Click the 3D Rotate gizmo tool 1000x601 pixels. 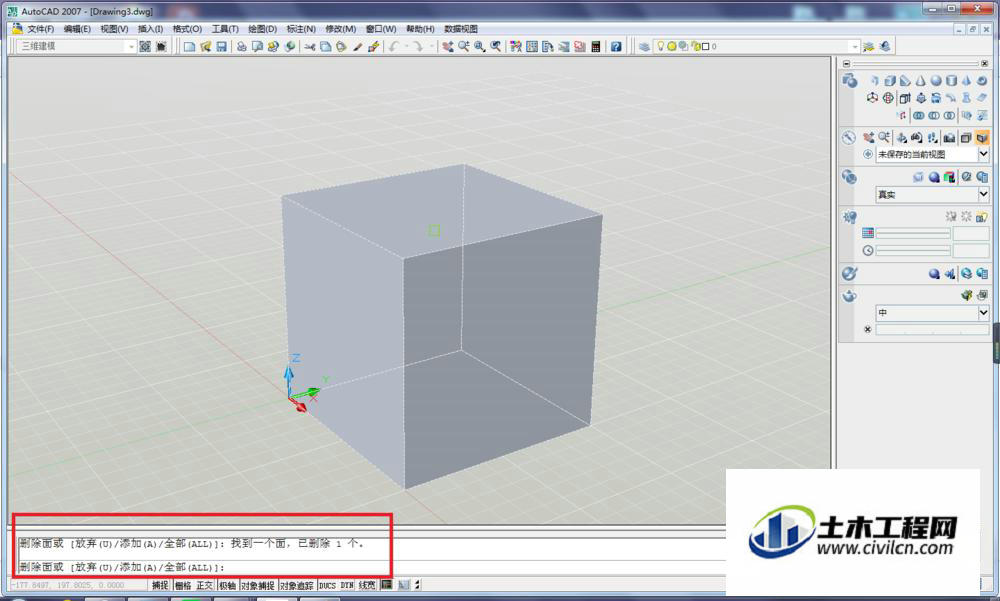pos(888,98)
